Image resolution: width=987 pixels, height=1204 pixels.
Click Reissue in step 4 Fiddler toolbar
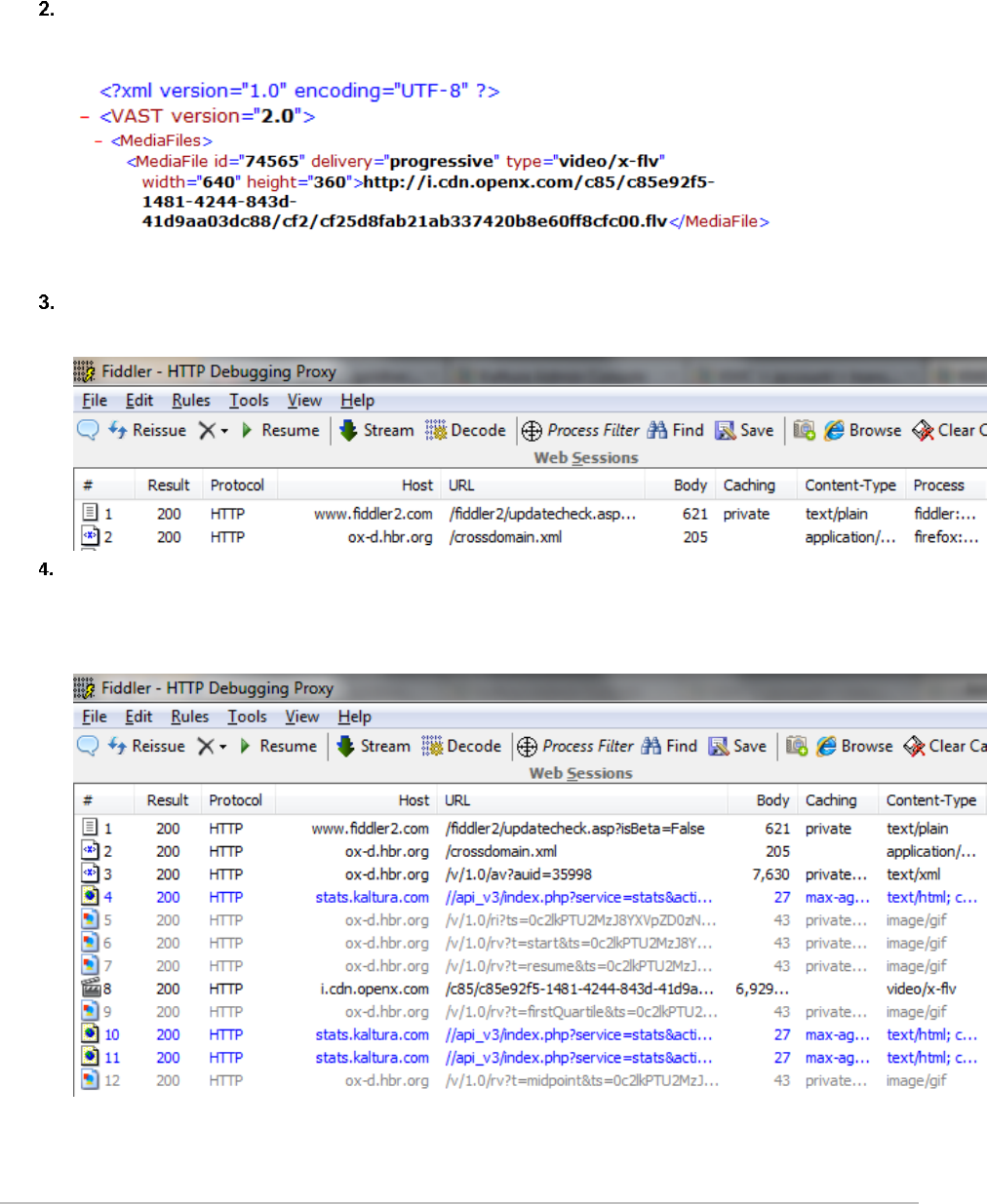coord(145,746)
